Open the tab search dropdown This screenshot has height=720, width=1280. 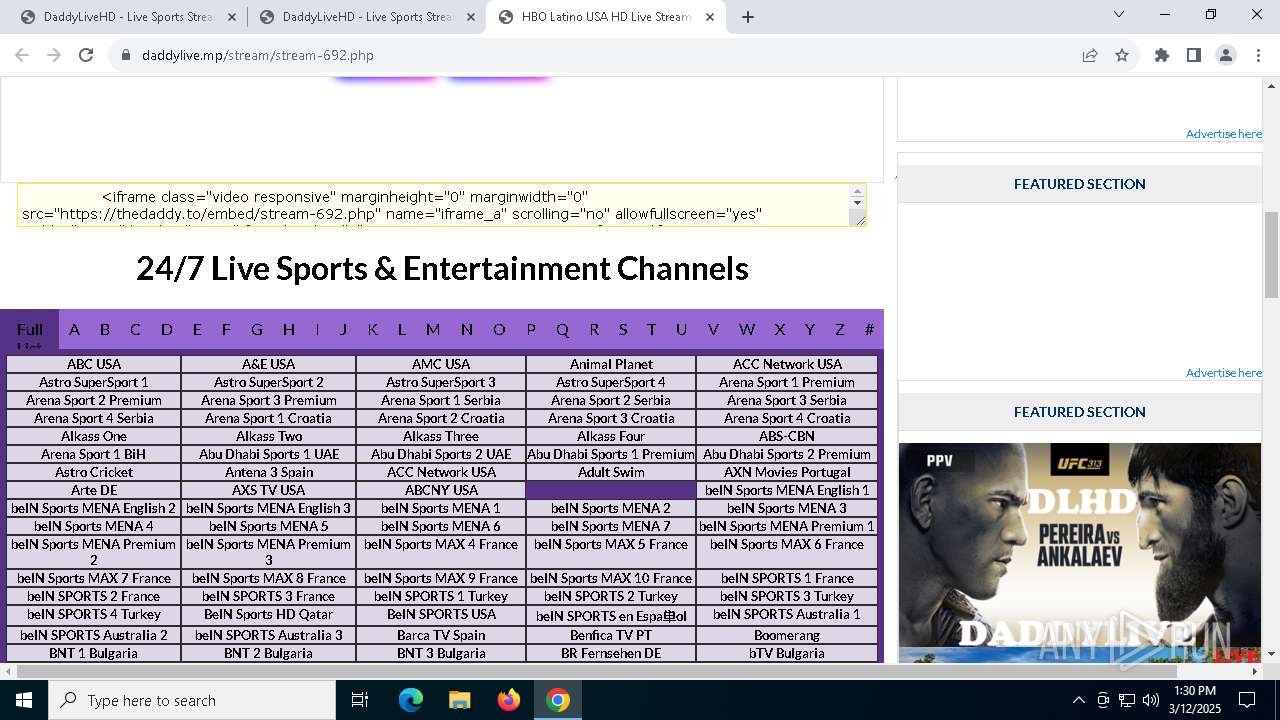(1119, 15)
